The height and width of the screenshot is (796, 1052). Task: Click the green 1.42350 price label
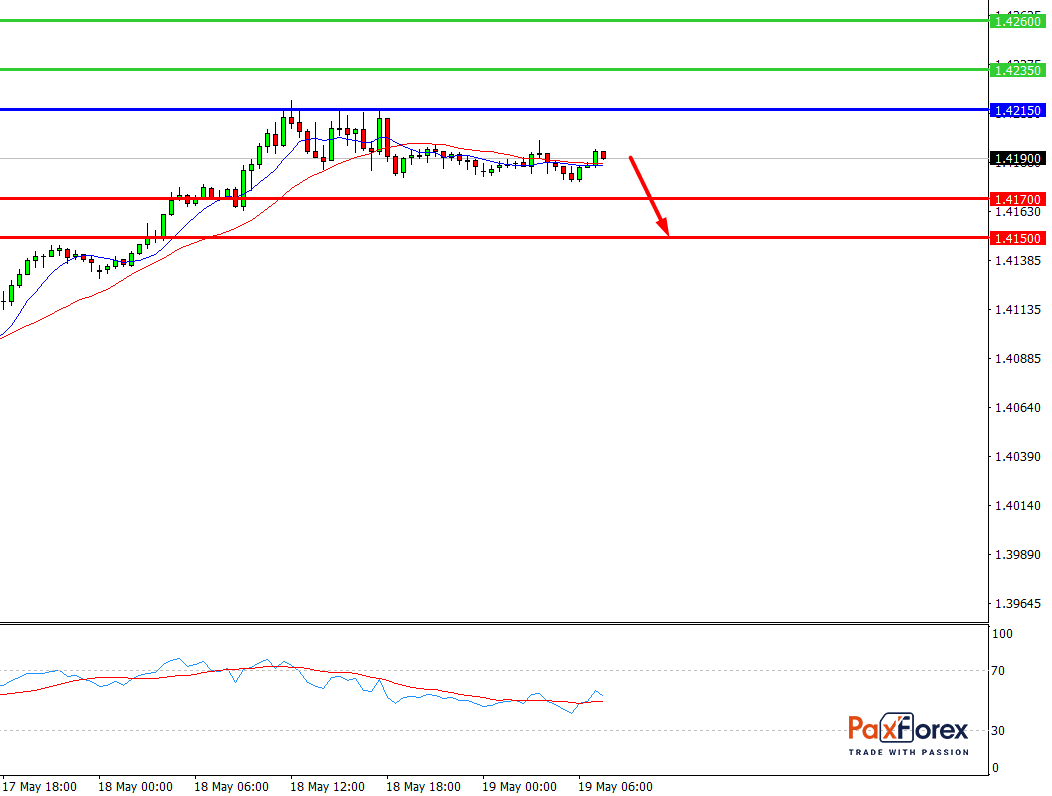coord(1018,70)
